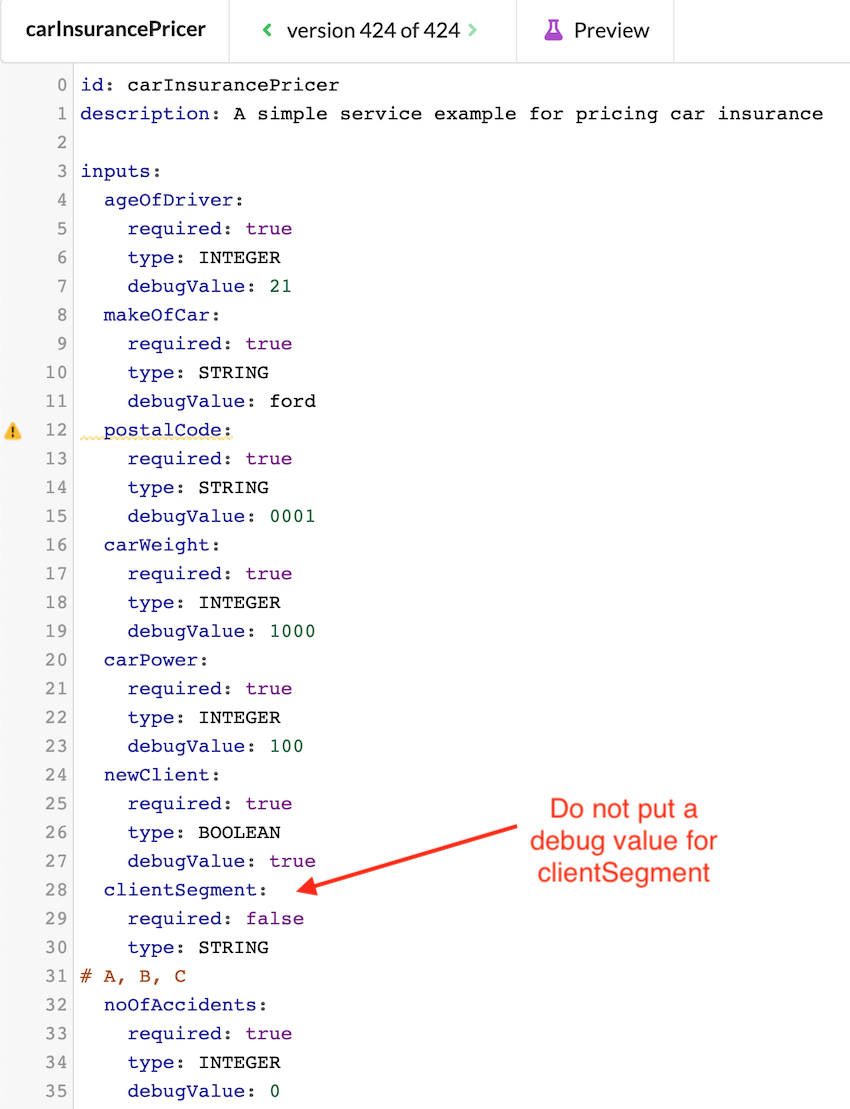Click the warning triangle beside line 12
Viewport: 850px width, 1109px height.
tap(13, 430)
